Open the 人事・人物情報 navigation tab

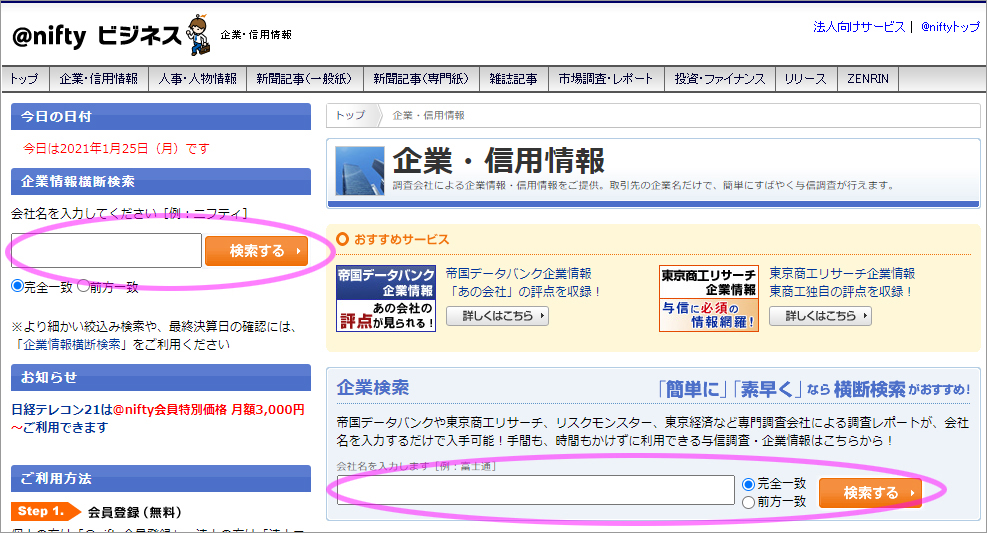(x=198, y=79)
